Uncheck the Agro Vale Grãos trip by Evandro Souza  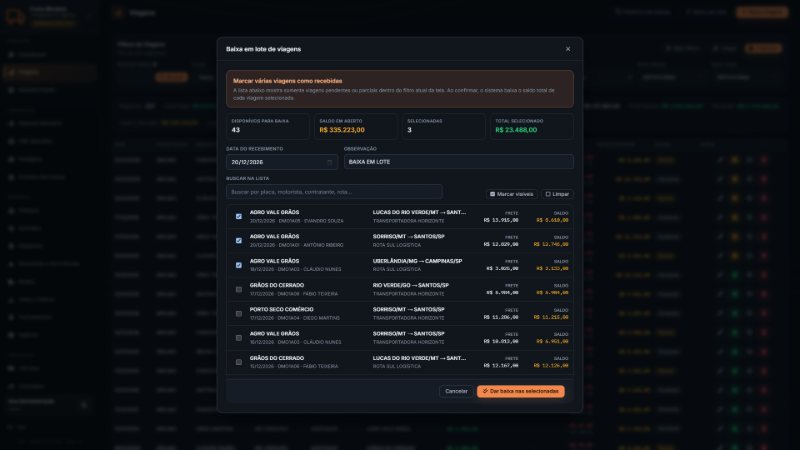click(x=238, y=216)
